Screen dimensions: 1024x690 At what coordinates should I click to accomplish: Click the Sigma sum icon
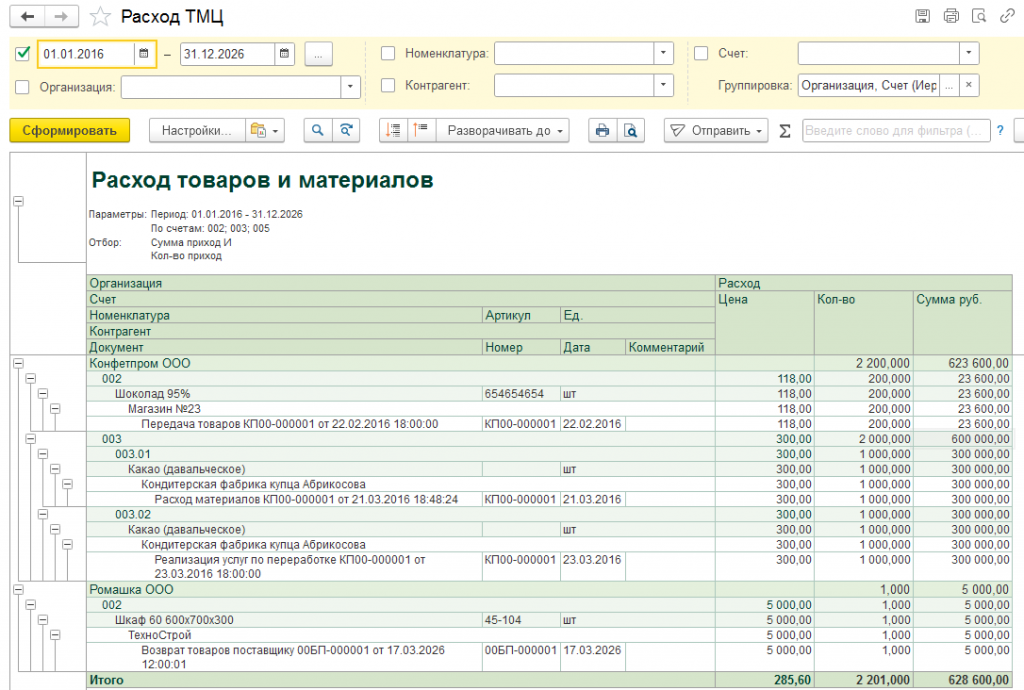[785, 131]
